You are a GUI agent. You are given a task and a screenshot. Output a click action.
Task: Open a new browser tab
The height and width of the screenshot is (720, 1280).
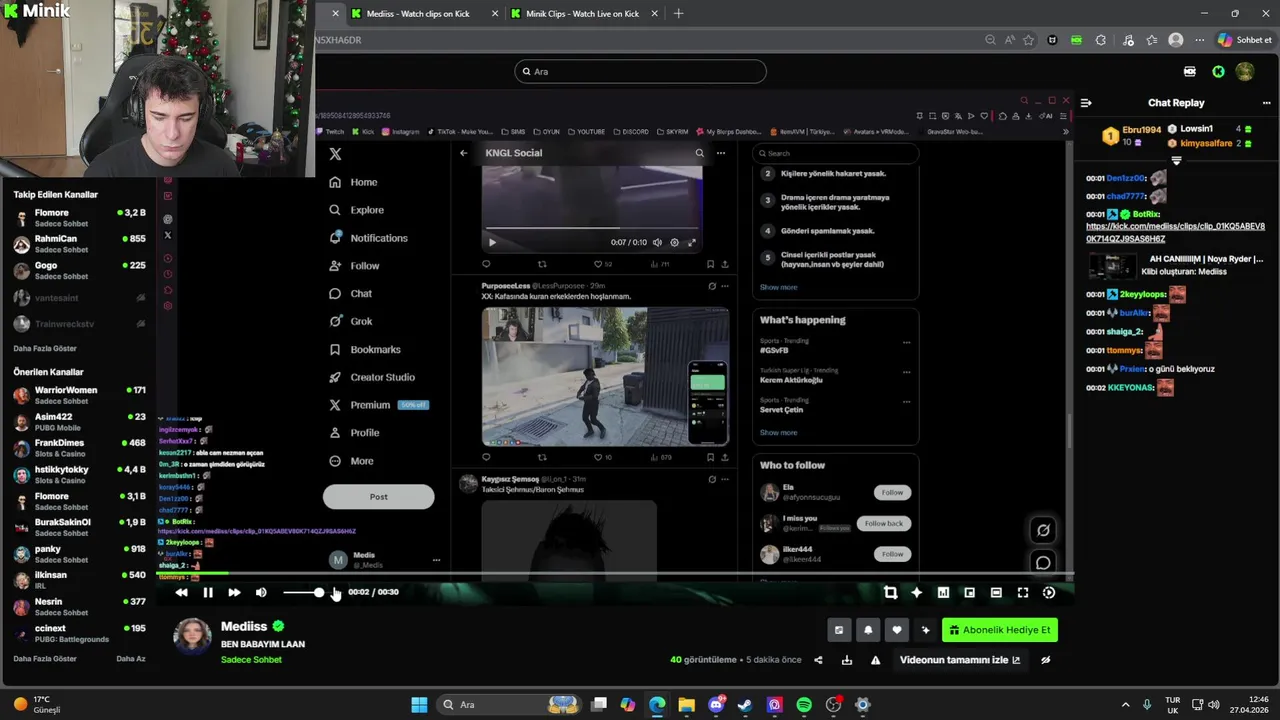click(678, 14)
